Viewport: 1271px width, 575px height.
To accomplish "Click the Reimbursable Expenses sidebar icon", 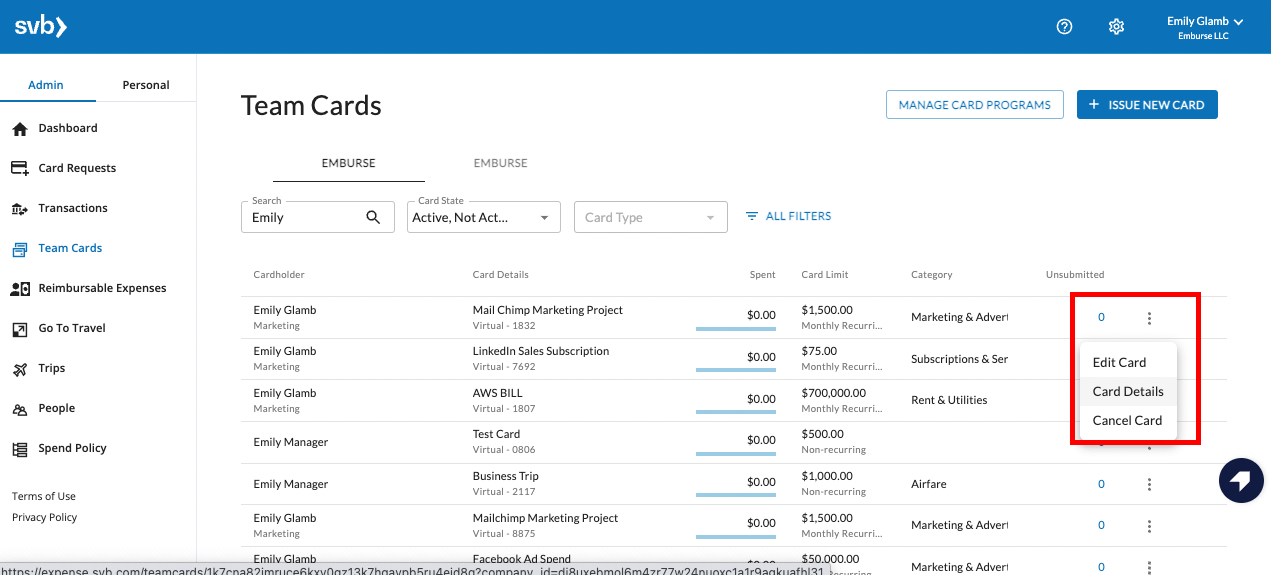I will [x=20, y=289].
